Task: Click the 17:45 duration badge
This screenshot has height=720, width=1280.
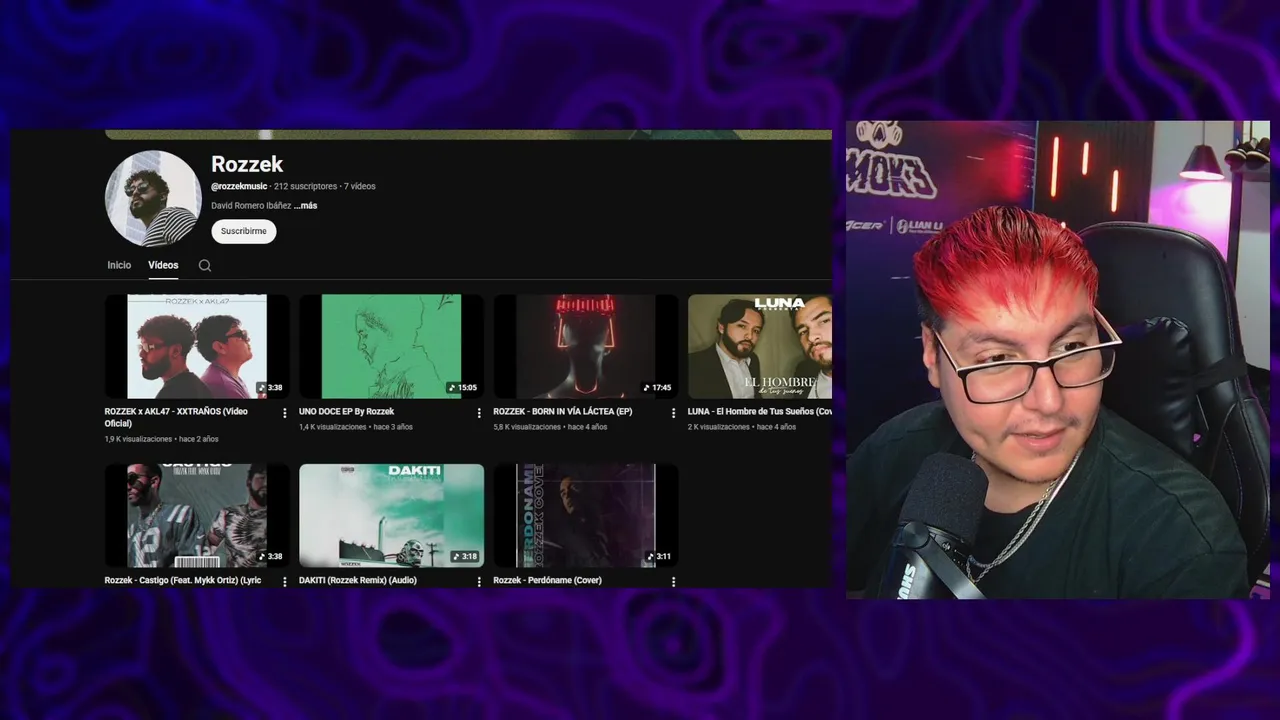Action: click(656, 388)
